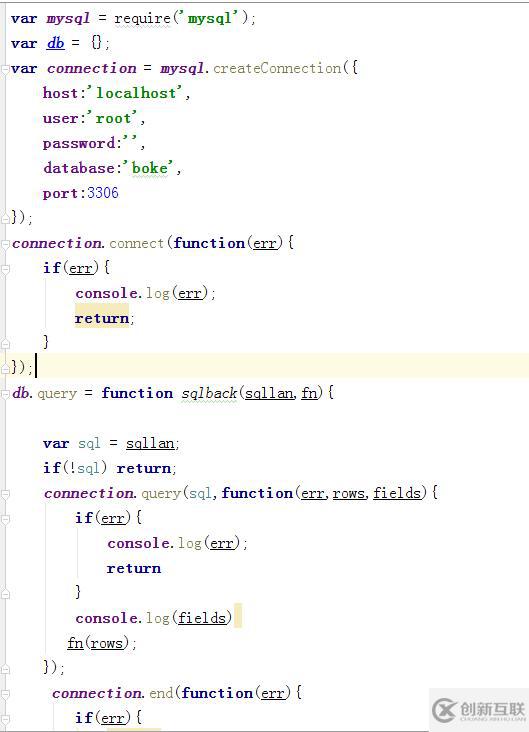The width and height of the screenshot is (529, 732).
Task: Click the sqlback function name
Action: [x=209, y=394]
